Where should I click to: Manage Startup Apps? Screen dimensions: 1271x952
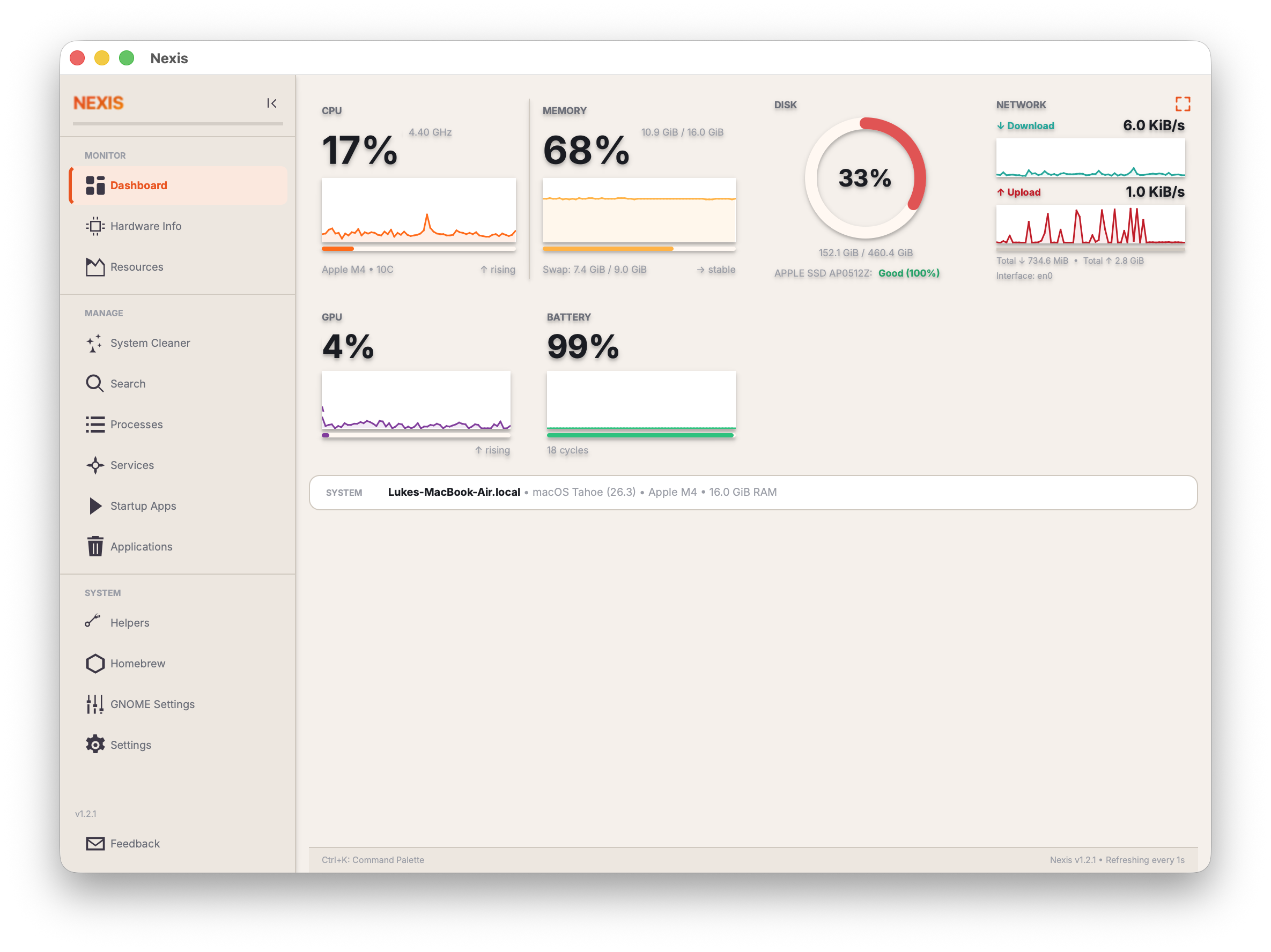(x=143, y=506)
